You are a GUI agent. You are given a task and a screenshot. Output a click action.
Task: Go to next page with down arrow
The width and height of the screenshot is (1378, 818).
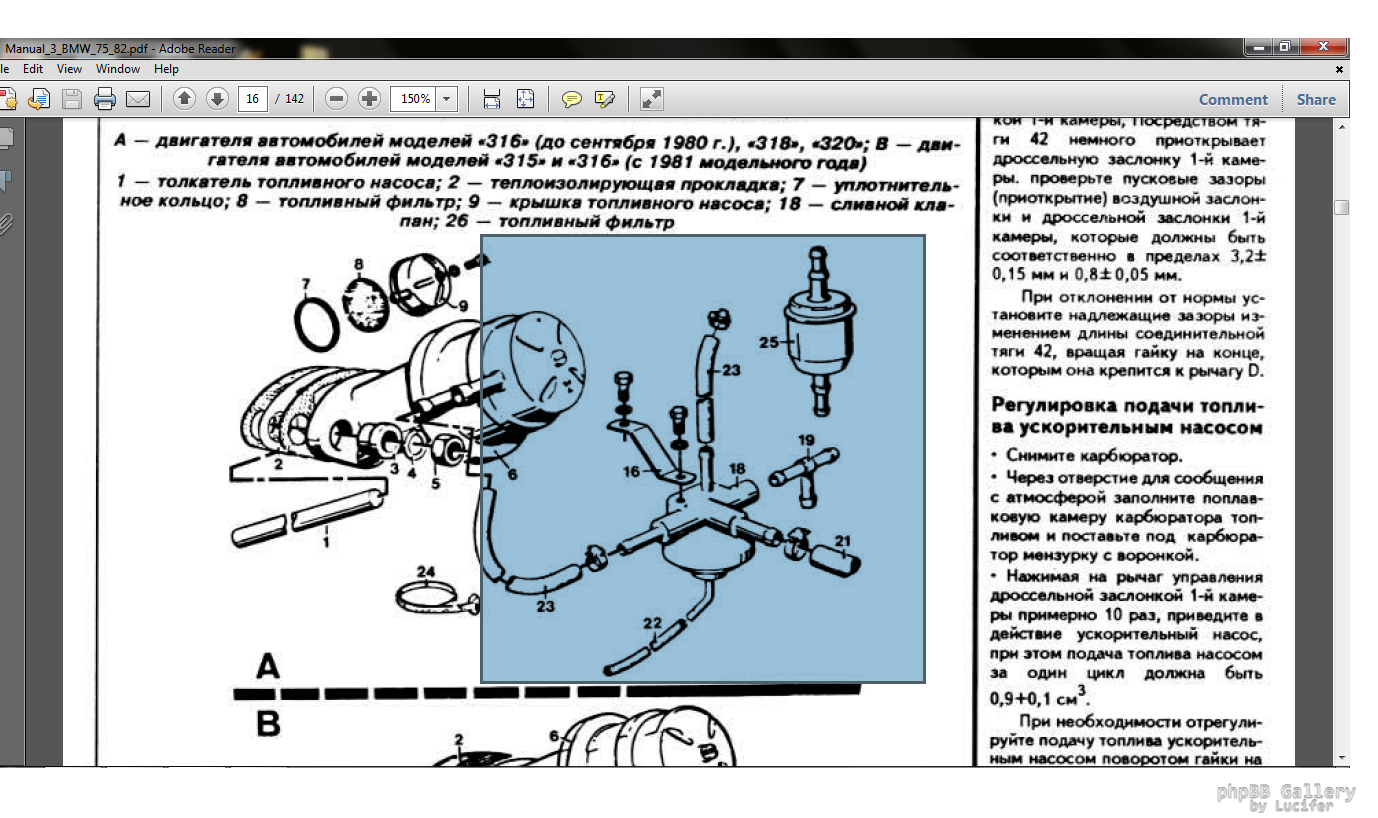(x=217, y=99)
